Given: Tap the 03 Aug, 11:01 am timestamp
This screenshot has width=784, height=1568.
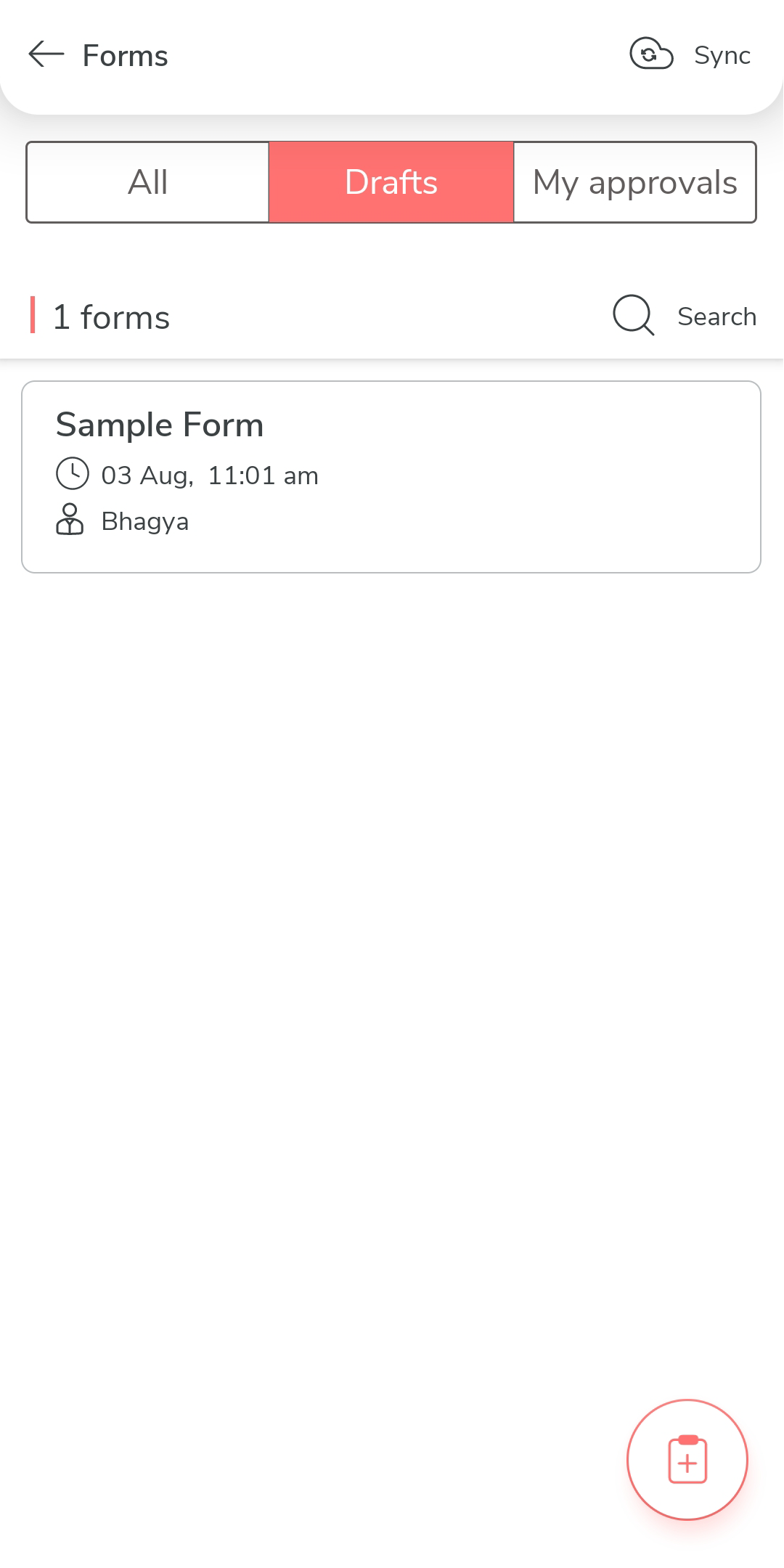Looking at the screenshot, I should 210,475.
